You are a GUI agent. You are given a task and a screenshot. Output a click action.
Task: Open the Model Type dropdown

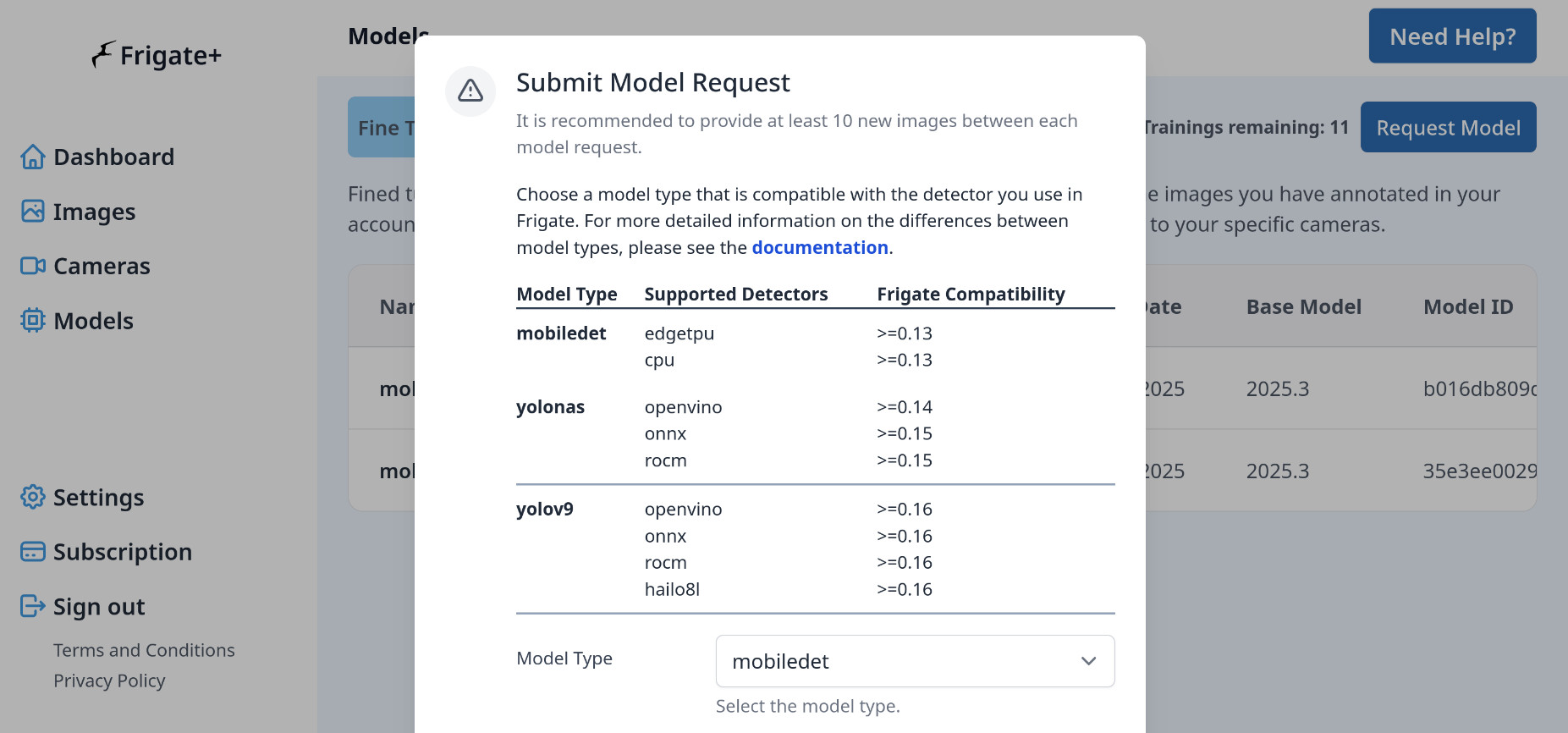pos(914,661)
